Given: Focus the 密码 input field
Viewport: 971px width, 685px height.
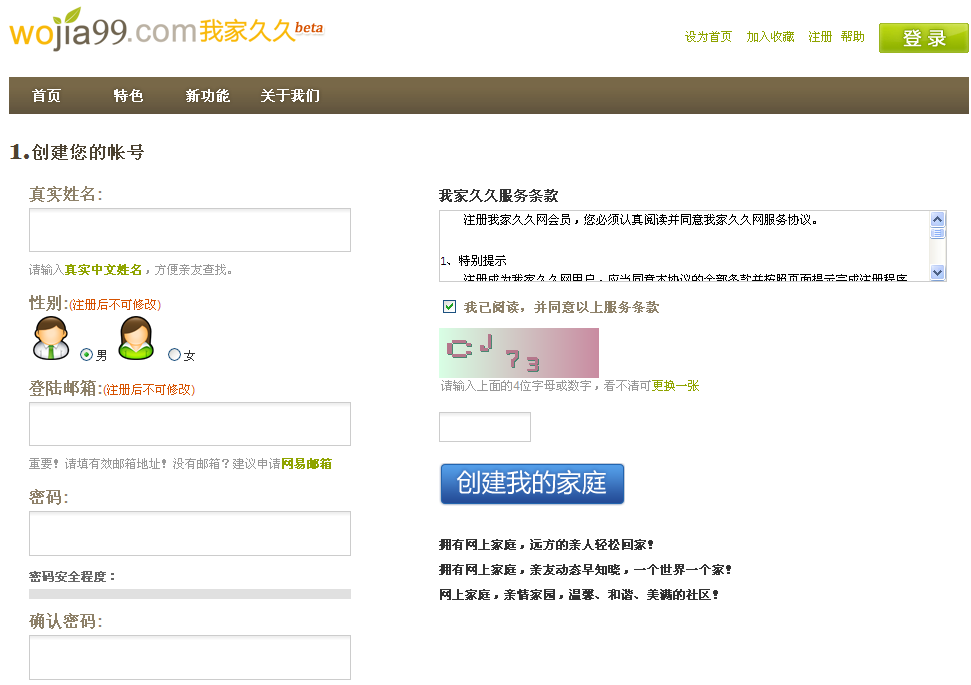Looking at the screenshot, I should pos(190,533).
